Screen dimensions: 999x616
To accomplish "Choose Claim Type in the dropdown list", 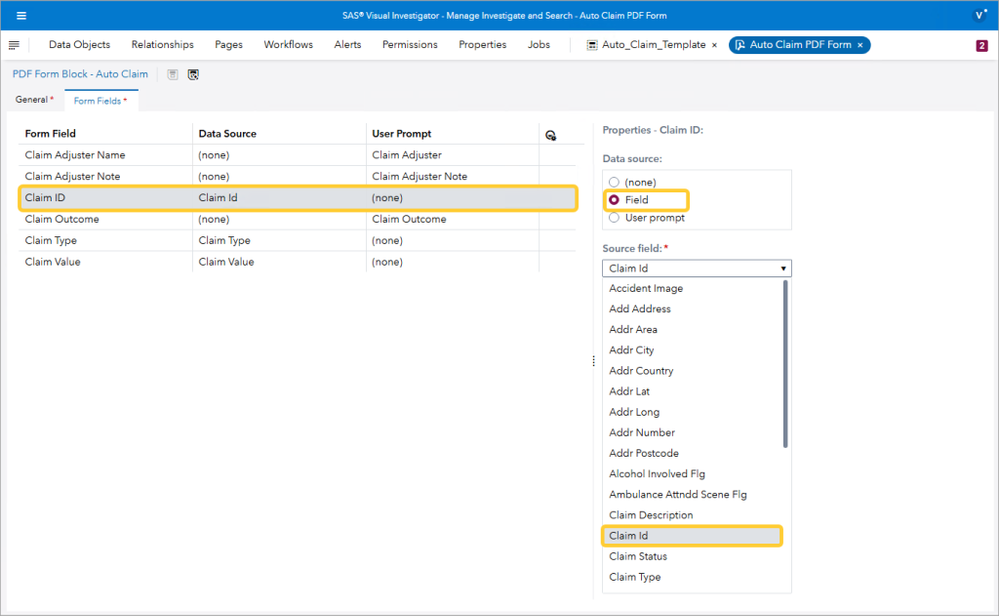I will coord(692,577).
